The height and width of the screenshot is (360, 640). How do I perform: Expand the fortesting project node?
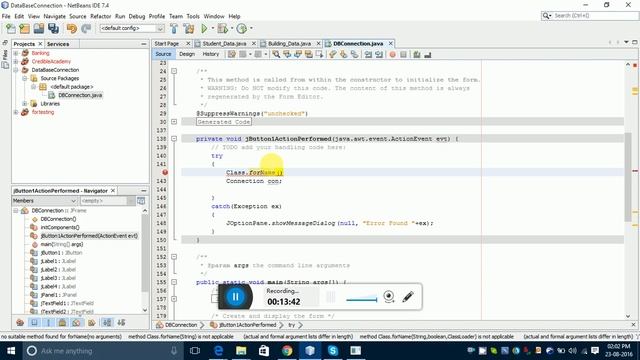[x=16, y=112]
